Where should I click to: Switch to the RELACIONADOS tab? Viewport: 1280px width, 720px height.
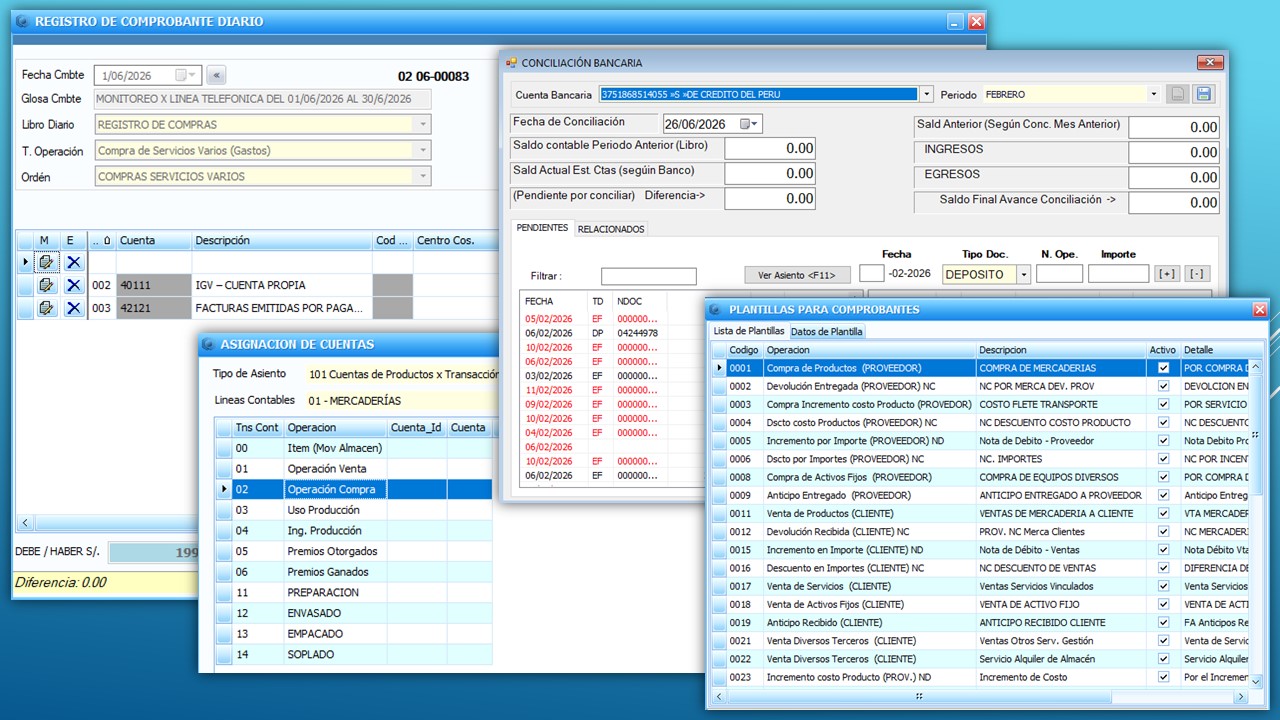(611, 229)
